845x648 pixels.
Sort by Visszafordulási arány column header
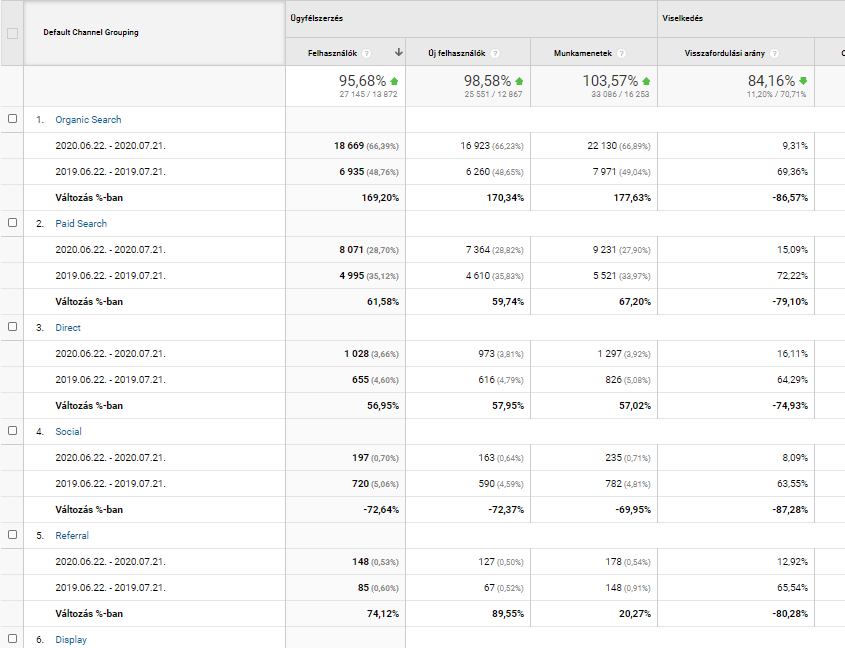725,54
